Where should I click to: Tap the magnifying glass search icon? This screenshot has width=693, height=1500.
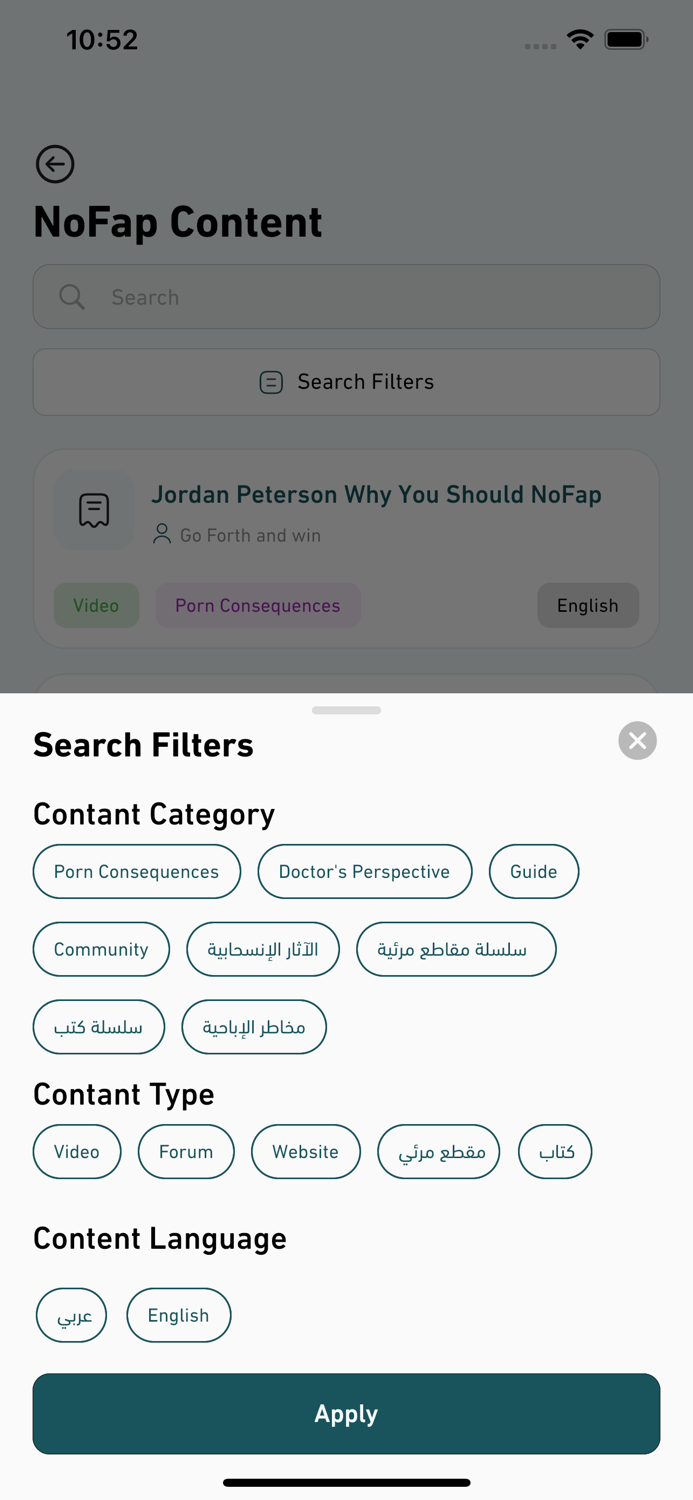[70, 296]
